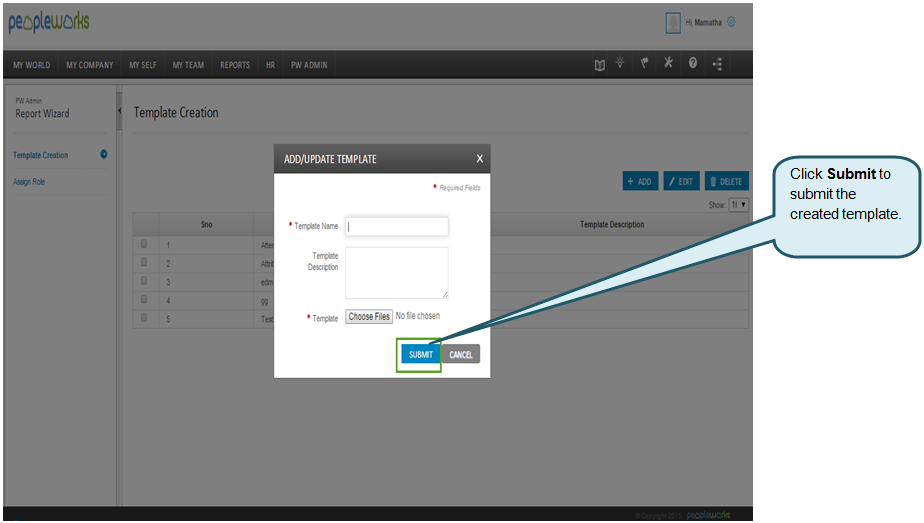This screenshot has width=924, height=523.
Task: Click the flag icon in top bar
Action: point(645,64)
